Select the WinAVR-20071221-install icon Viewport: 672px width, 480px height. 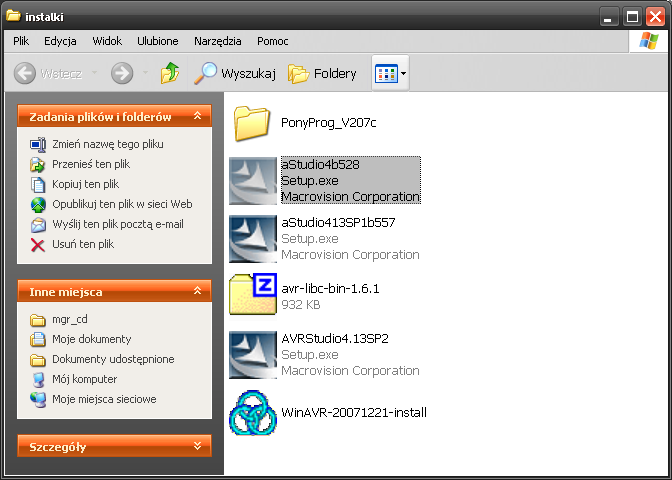(253, 412)
